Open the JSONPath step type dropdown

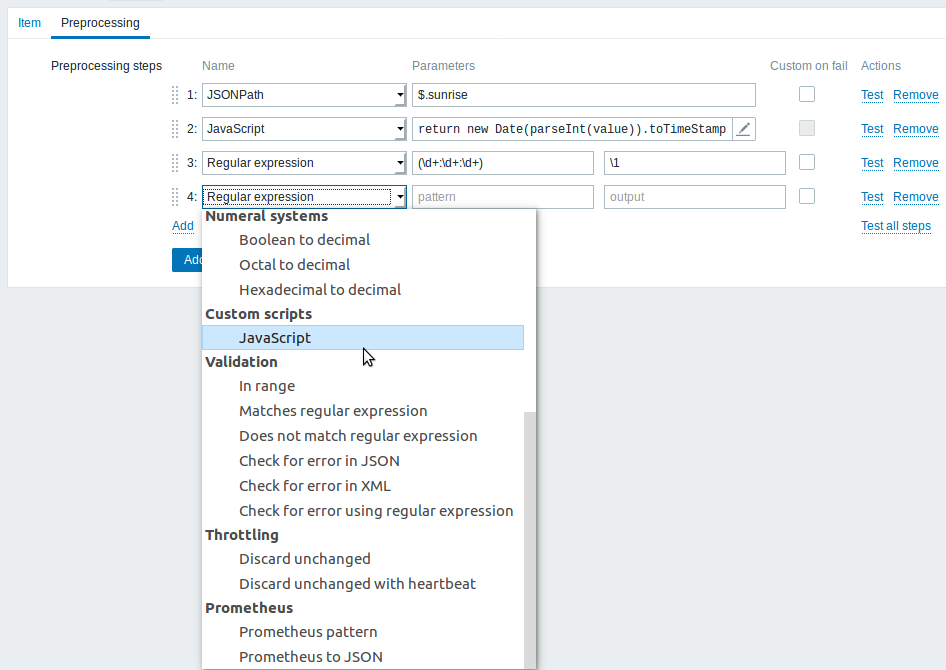[x=304, y=95]
